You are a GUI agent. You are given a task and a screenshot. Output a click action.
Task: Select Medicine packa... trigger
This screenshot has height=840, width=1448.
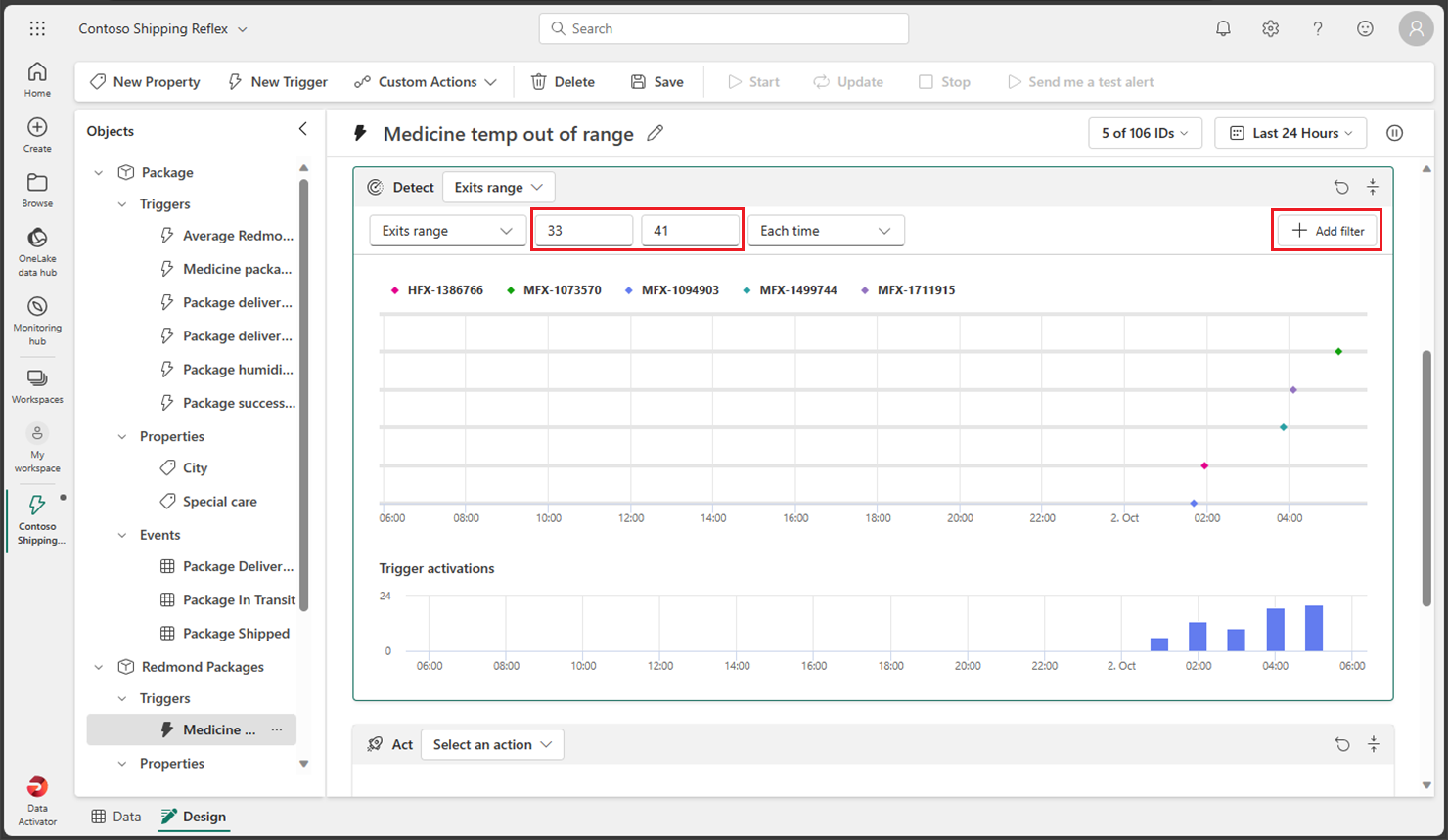pyautogui.click(x=227, y=269)
